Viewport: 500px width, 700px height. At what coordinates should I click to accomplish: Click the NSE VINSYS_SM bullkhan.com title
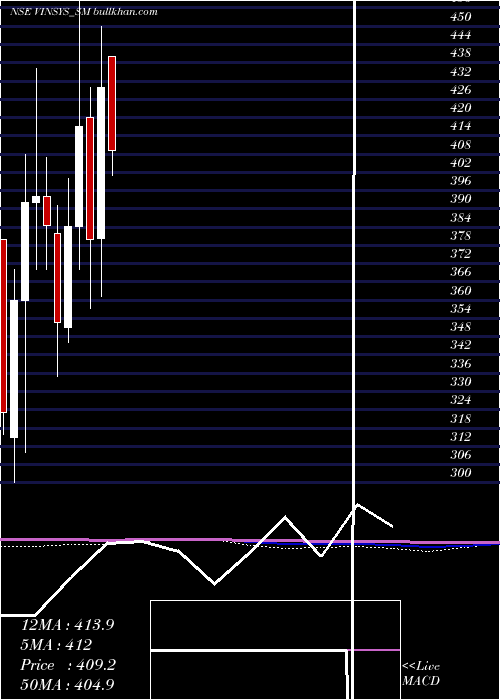83,12
